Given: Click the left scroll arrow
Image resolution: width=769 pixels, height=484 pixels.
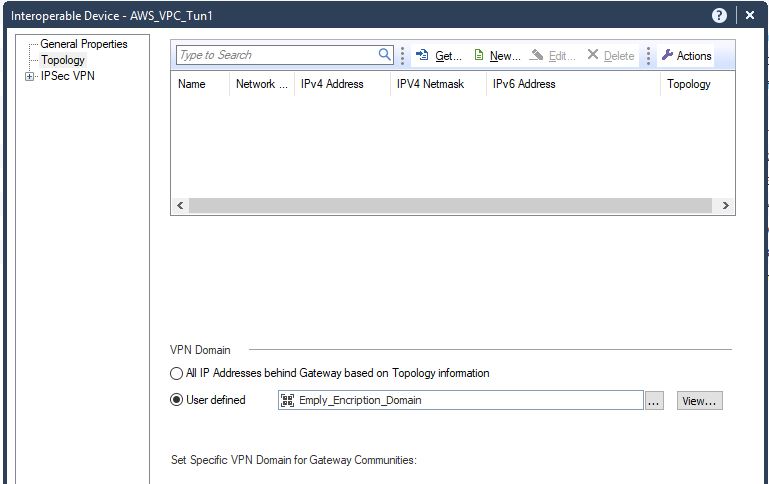Looking at the screenshot, I should (180, 205).
